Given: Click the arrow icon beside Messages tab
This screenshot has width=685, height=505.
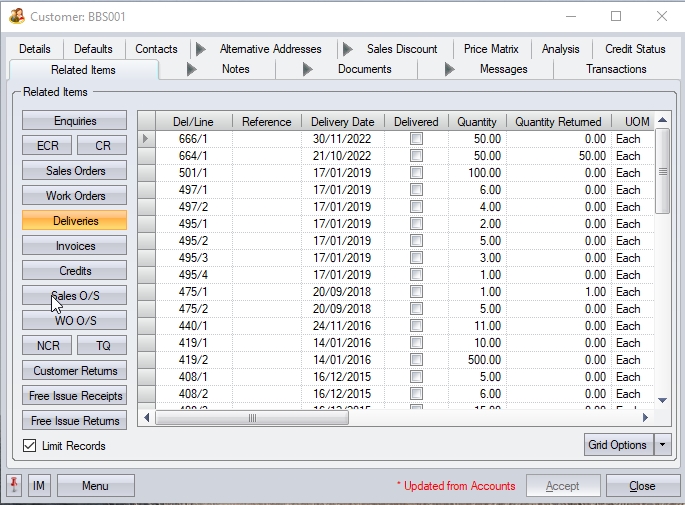Looking at the screenshot, I should click(450, 69).
